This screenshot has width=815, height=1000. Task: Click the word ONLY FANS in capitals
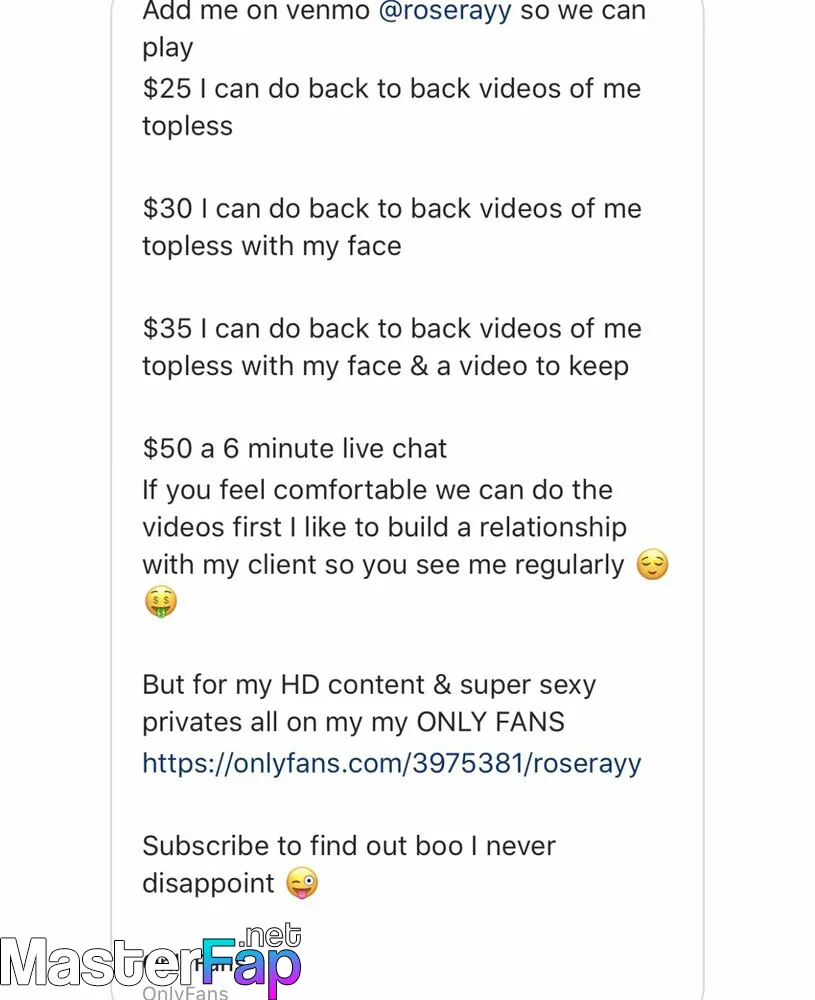[x=490, y=722]
